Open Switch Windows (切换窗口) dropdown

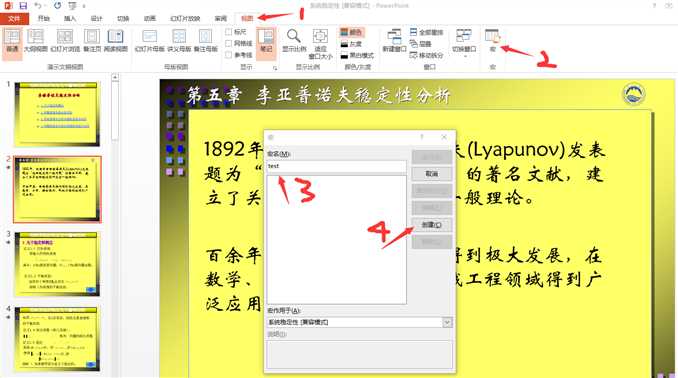coord(464,43)
